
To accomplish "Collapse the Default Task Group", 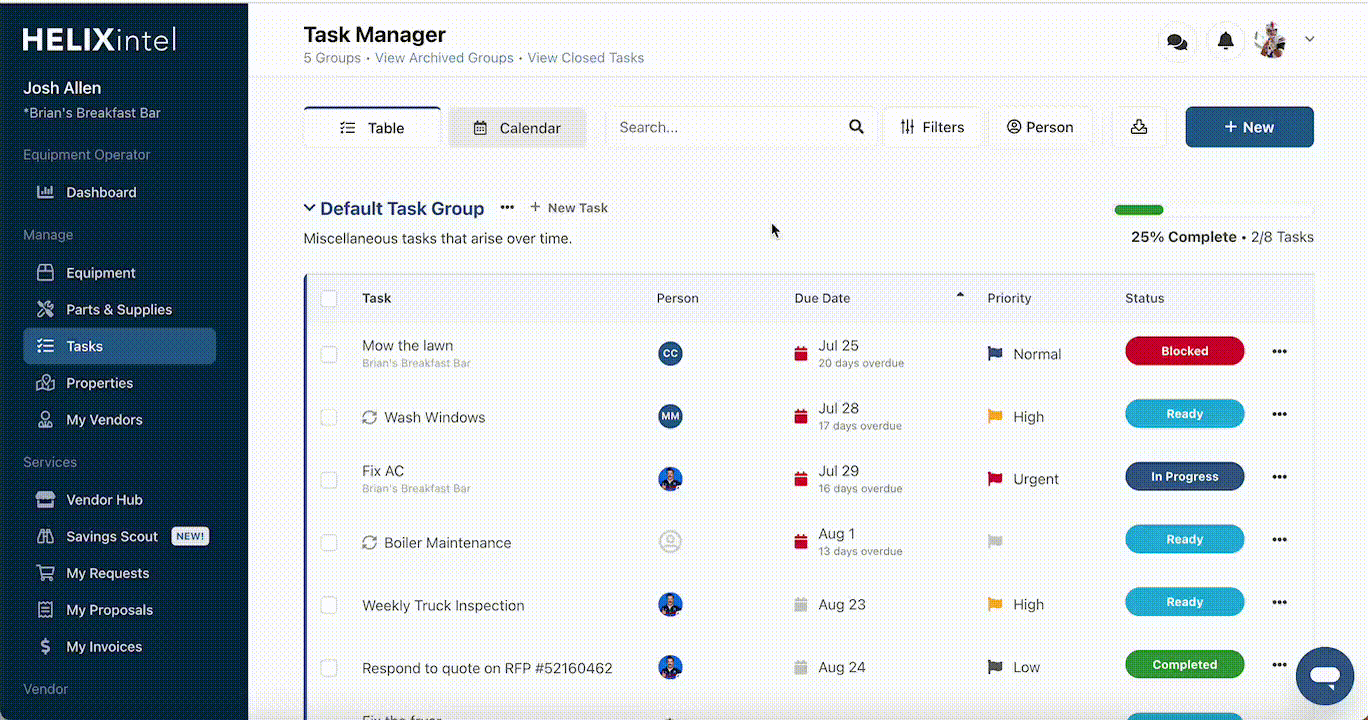I will [309, 208].
